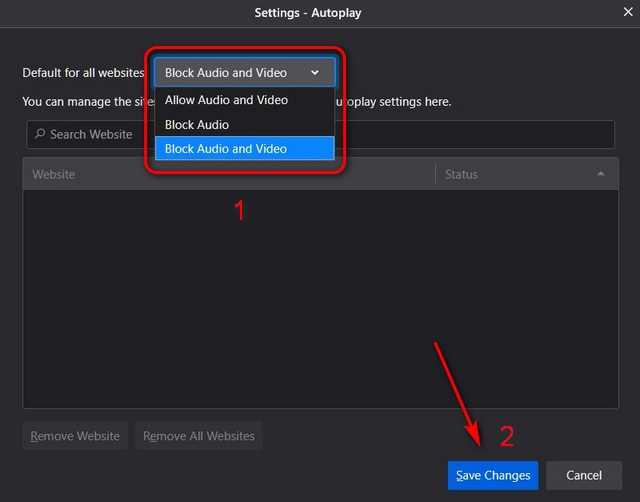Open the Default for all websites dropdown

click(x=244, y=73)
